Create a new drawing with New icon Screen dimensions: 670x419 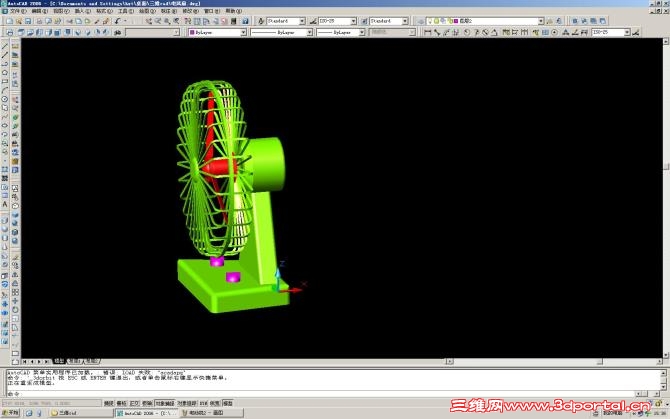[x=9, y=21]
